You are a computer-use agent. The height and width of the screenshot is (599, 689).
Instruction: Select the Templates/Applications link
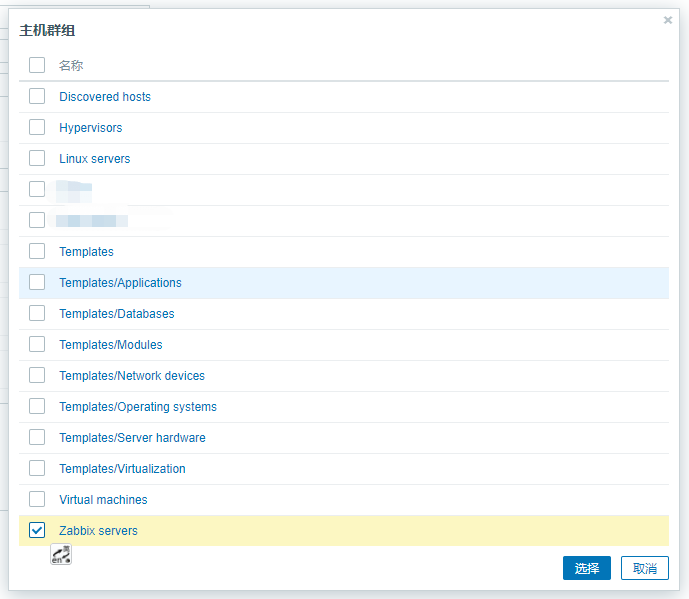tap(120, 283)
